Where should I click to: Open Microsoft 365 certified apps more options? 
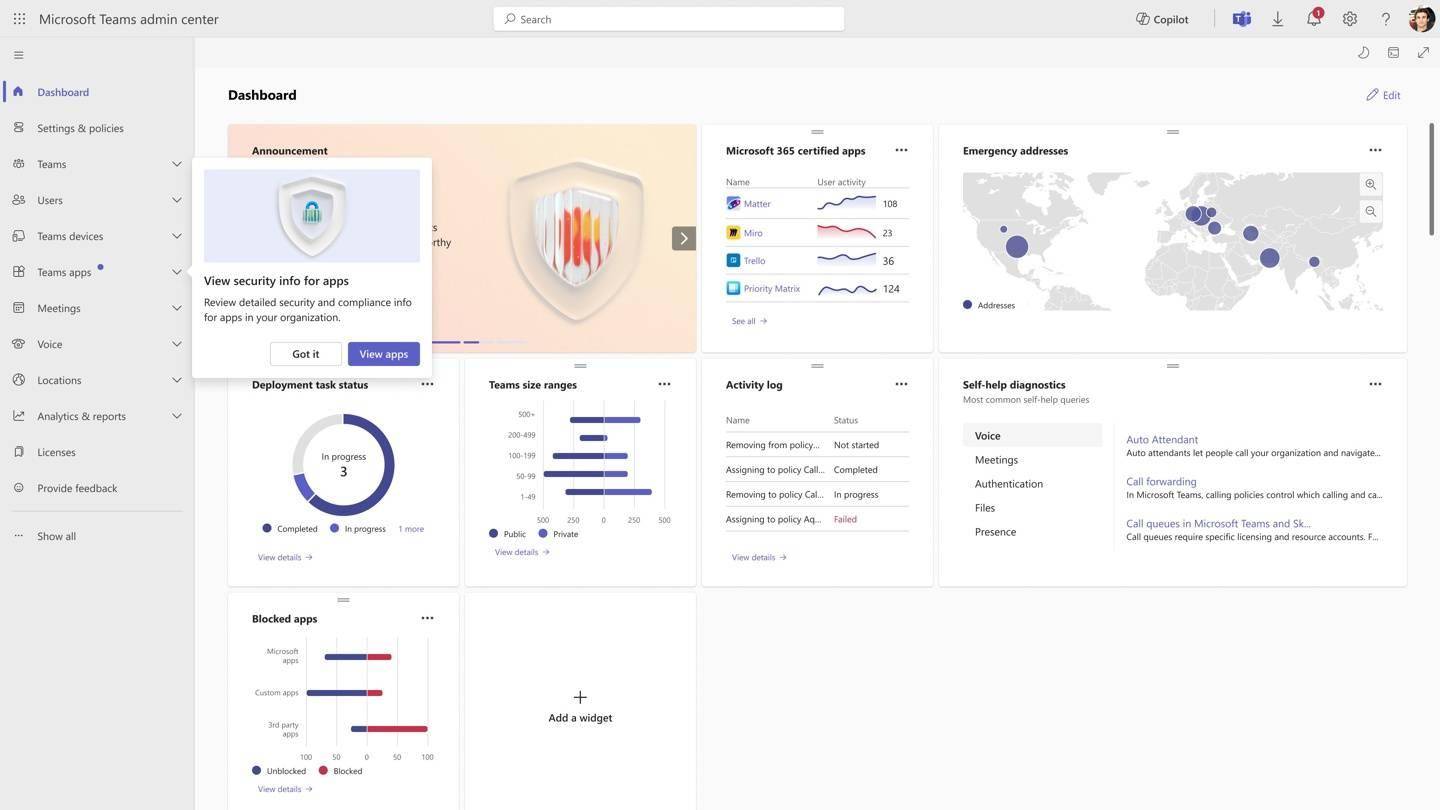click(901, 150)
